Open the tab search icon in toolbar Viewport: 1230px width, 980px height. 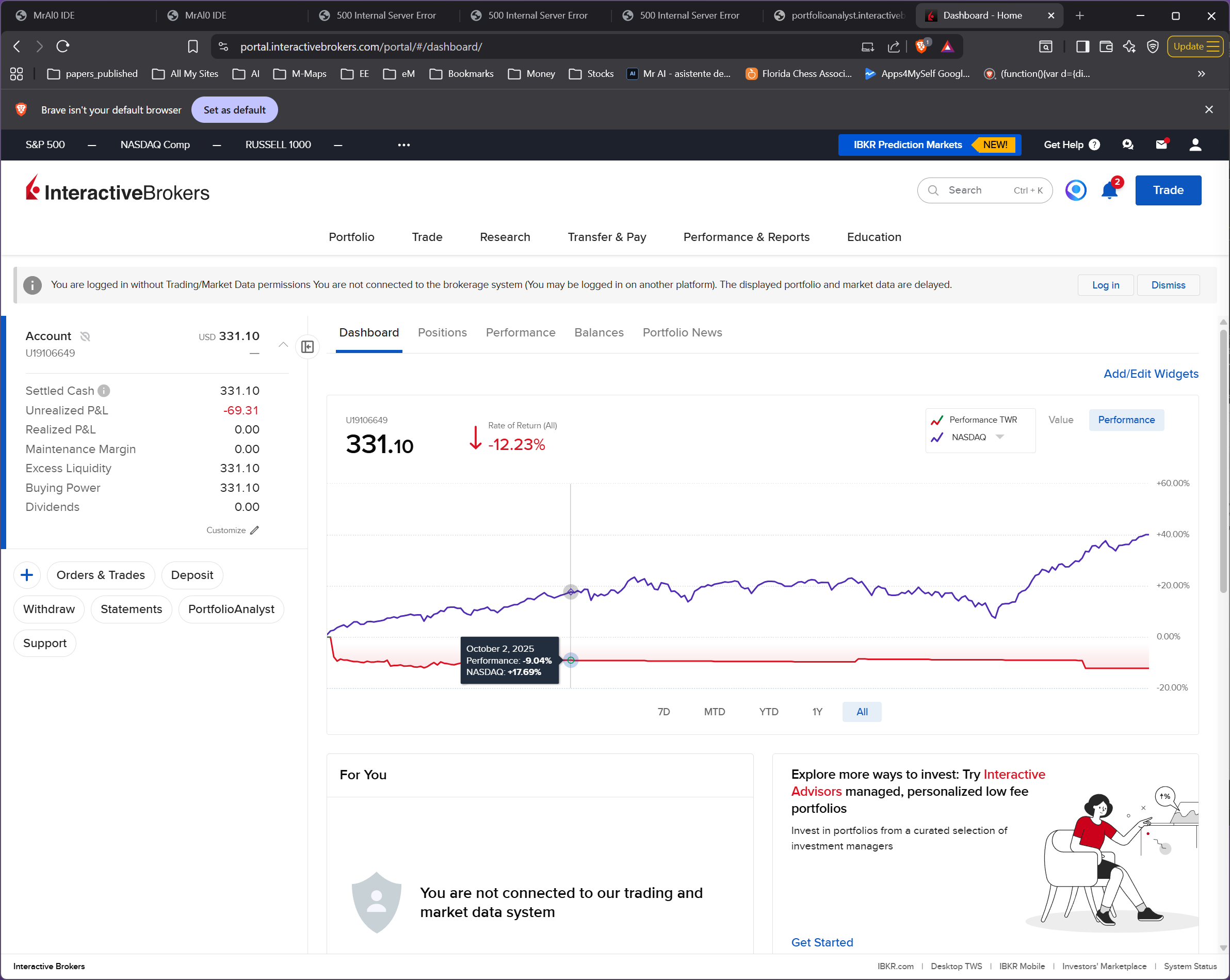point(1046,46)
